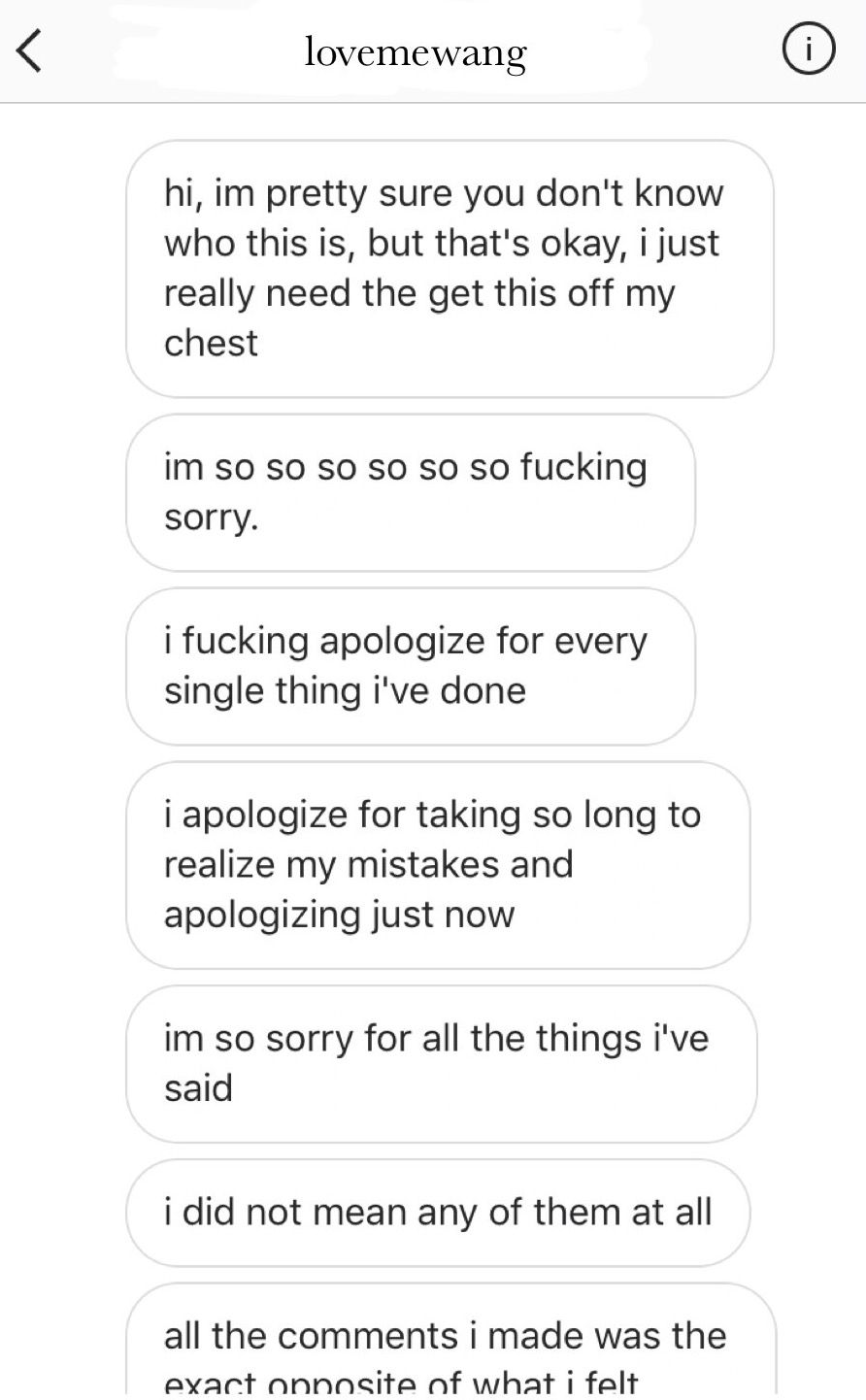Open the lovemewang profile from the header

[416, 52]
